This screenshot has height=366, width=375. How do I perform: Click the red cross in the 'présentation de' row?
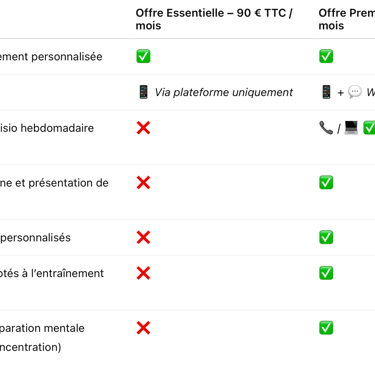pyautogui.click(x=143, y=183)
